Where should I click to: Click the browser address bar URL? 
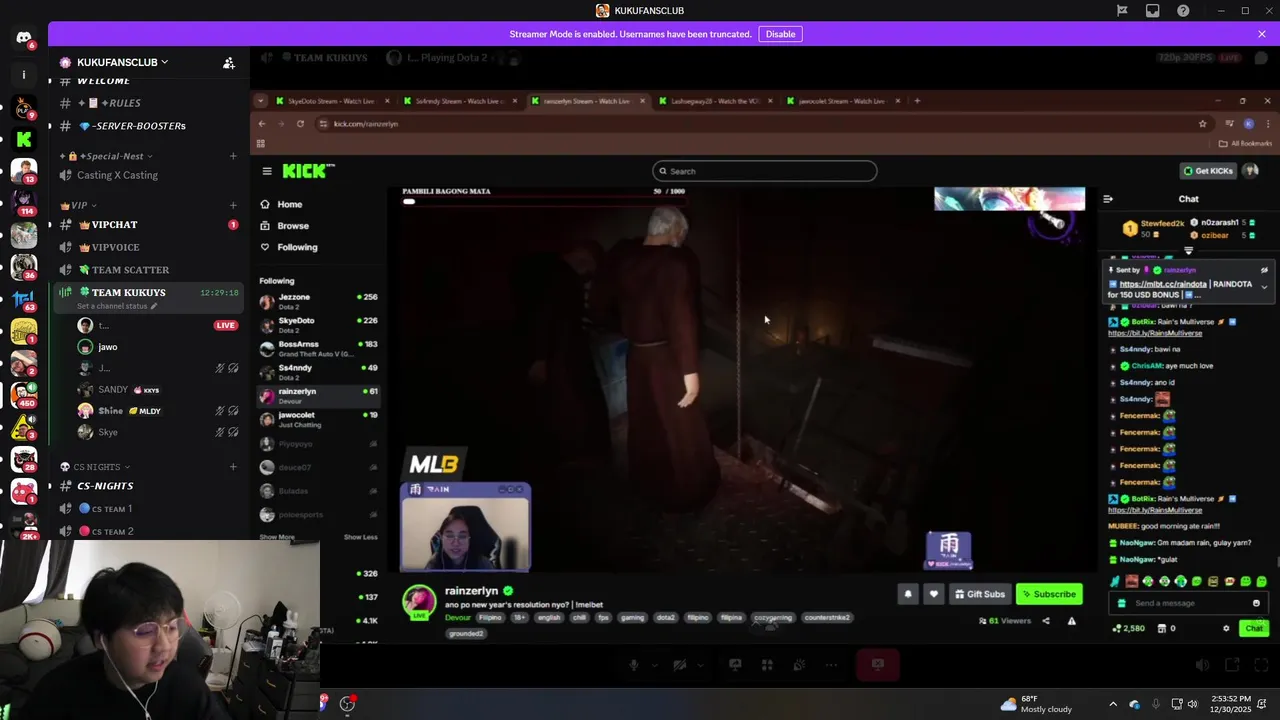pyautogui.click(x=366, y=124)
